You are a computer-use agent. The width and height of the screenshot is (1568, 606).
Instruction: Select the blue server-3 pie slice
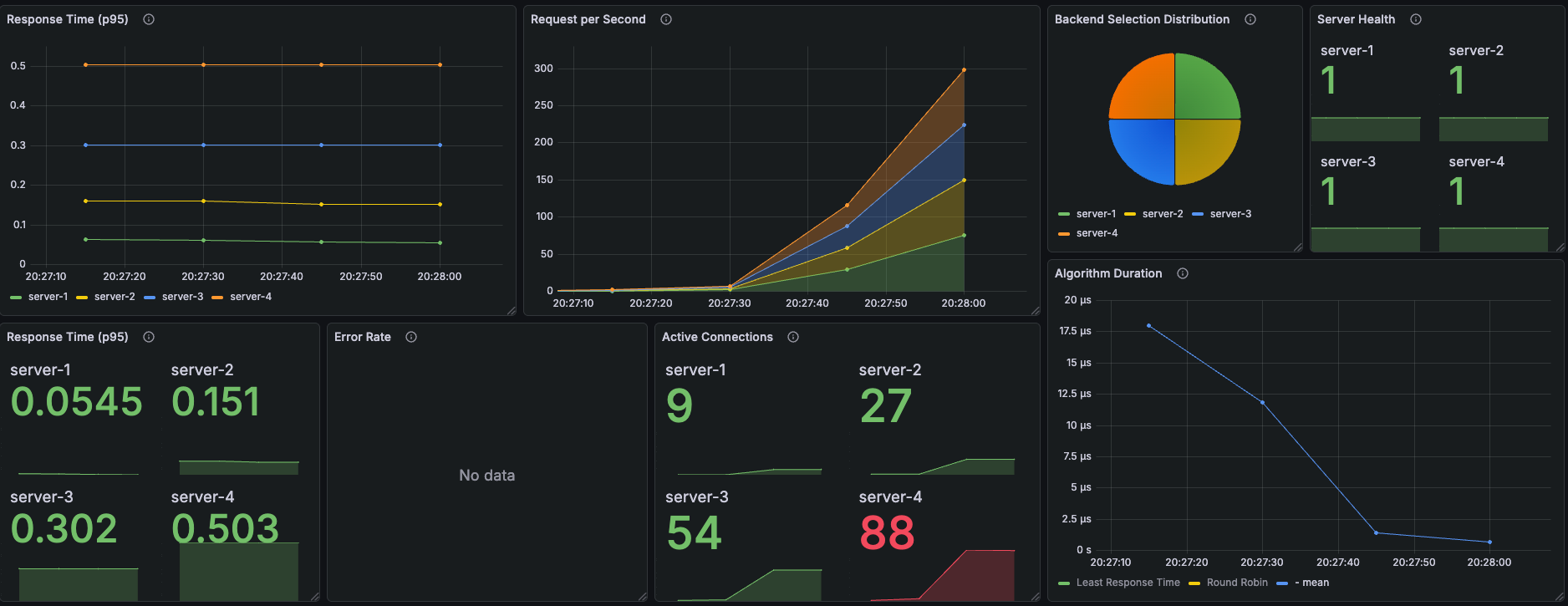click(x=1147, y=147)
